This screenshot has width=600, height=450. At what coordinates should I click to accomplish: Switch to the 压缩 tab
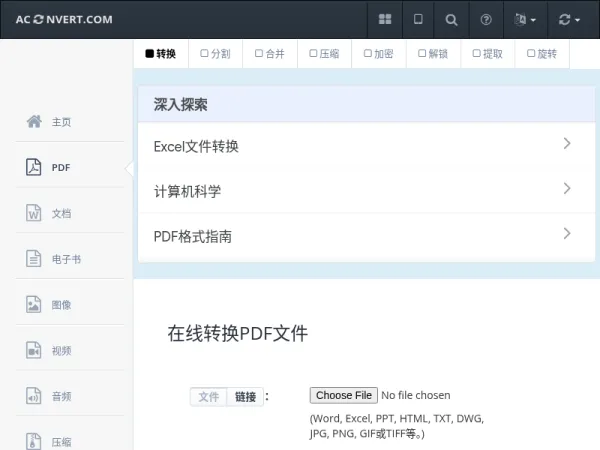coord(324,54)
